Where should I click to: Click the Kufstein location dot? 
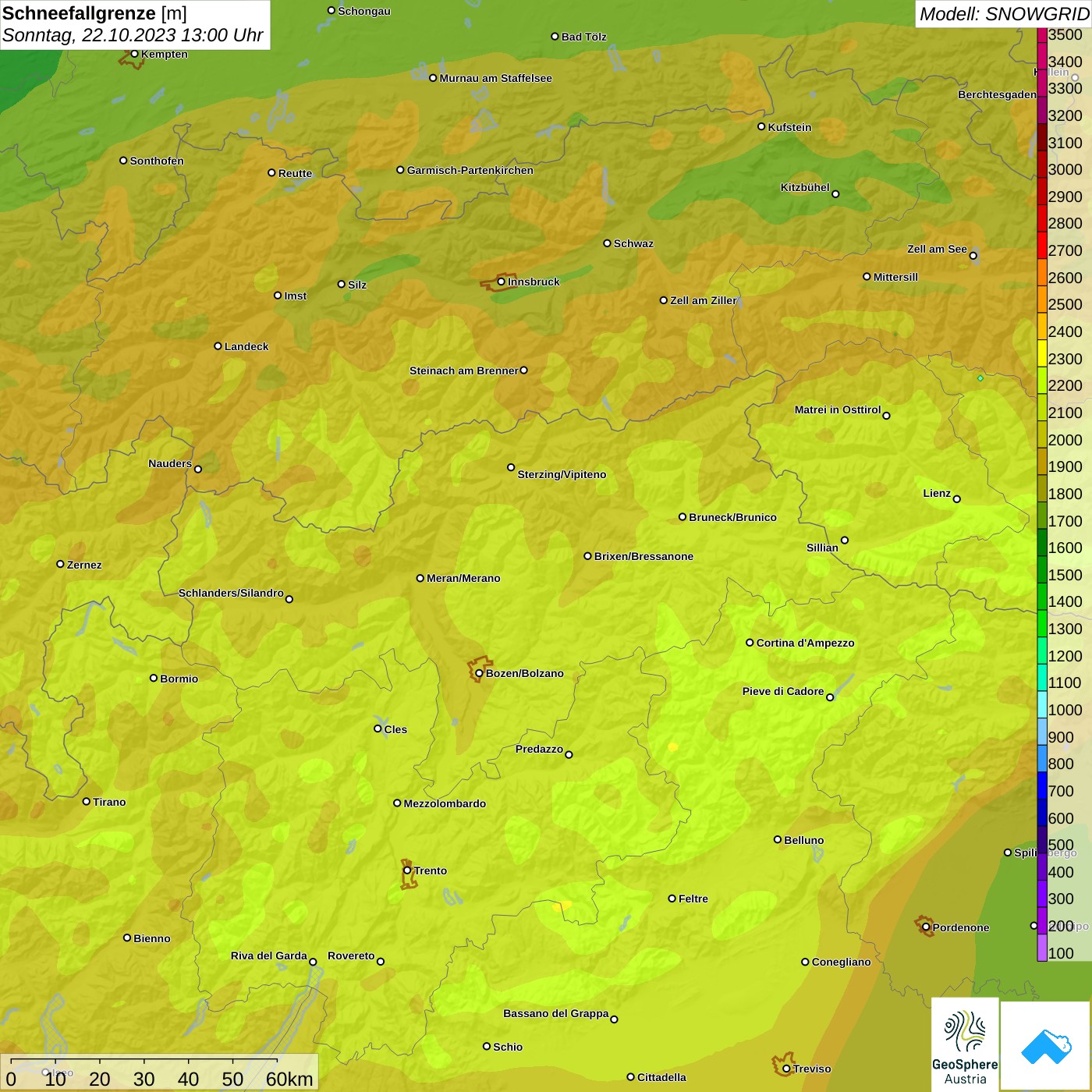(761, 126)
